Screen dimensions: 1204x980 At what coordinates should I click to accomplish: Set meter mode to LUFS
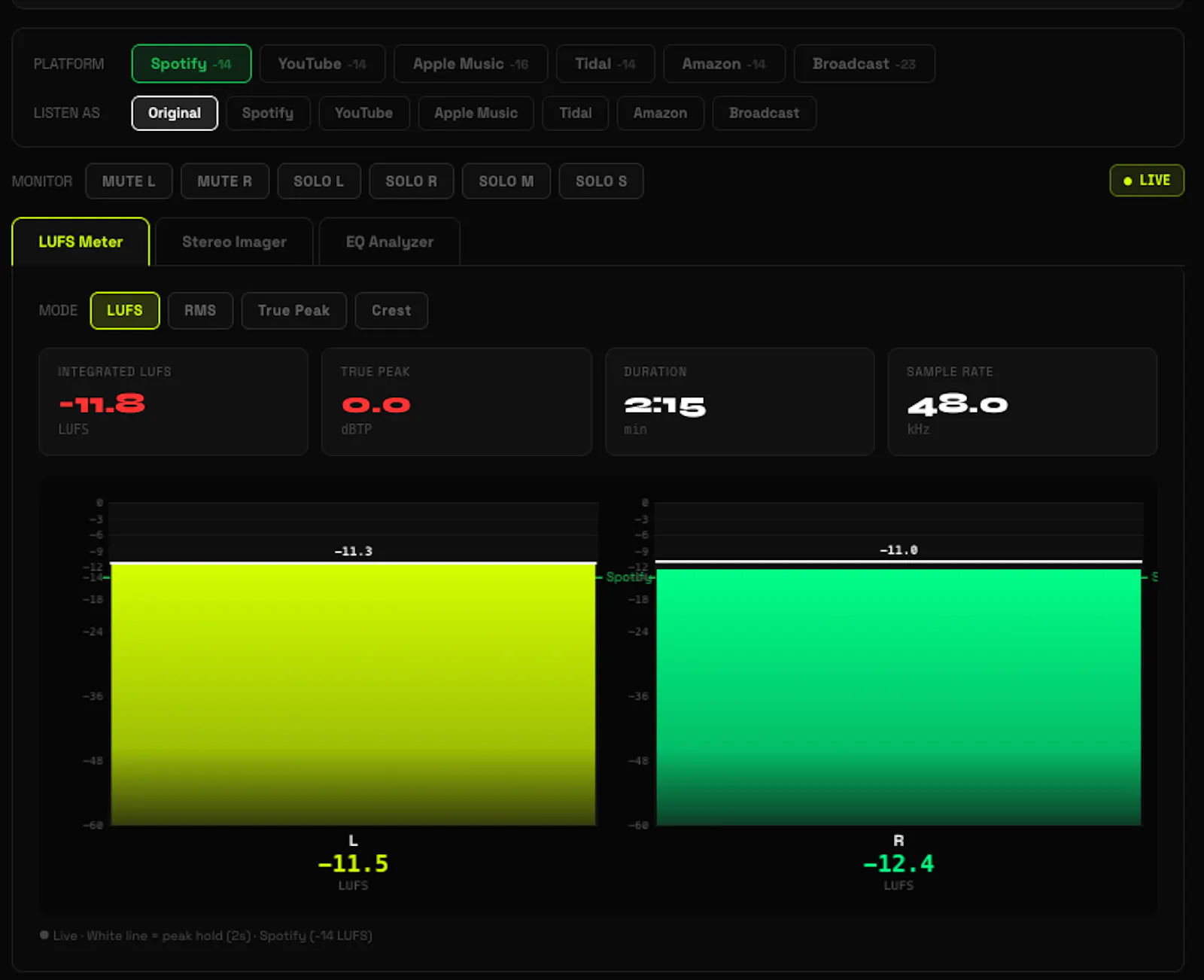tap(125, 311)
